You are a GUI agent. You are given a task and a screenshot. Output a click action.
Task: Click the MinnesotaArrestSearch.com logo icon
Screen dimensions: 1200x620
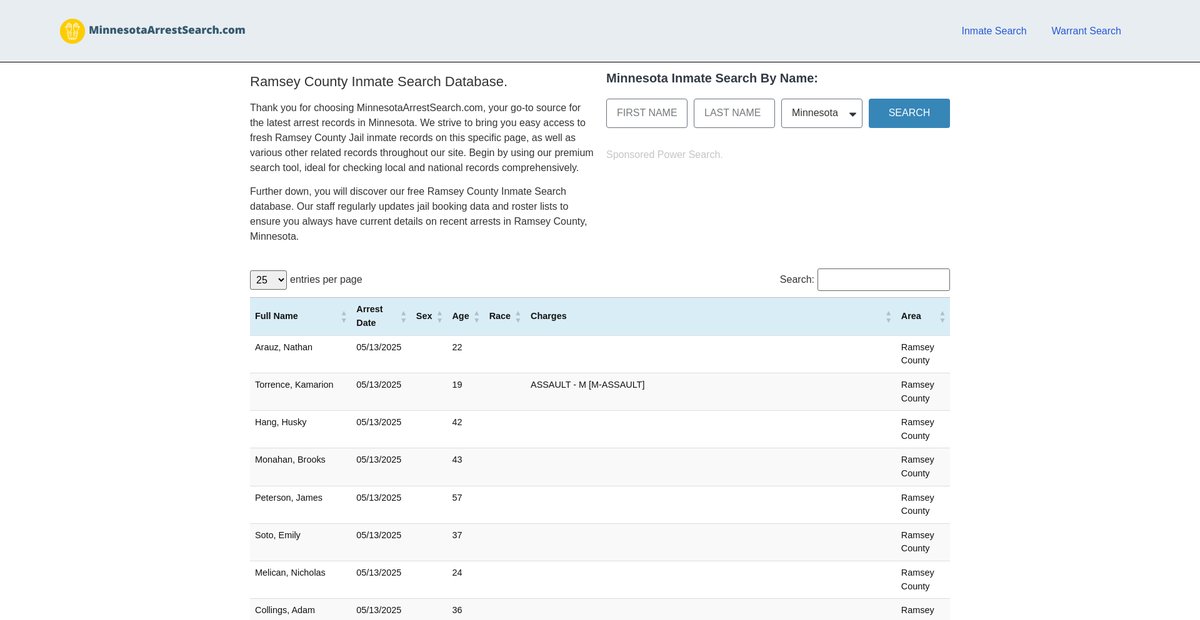[x=72, y=31]
